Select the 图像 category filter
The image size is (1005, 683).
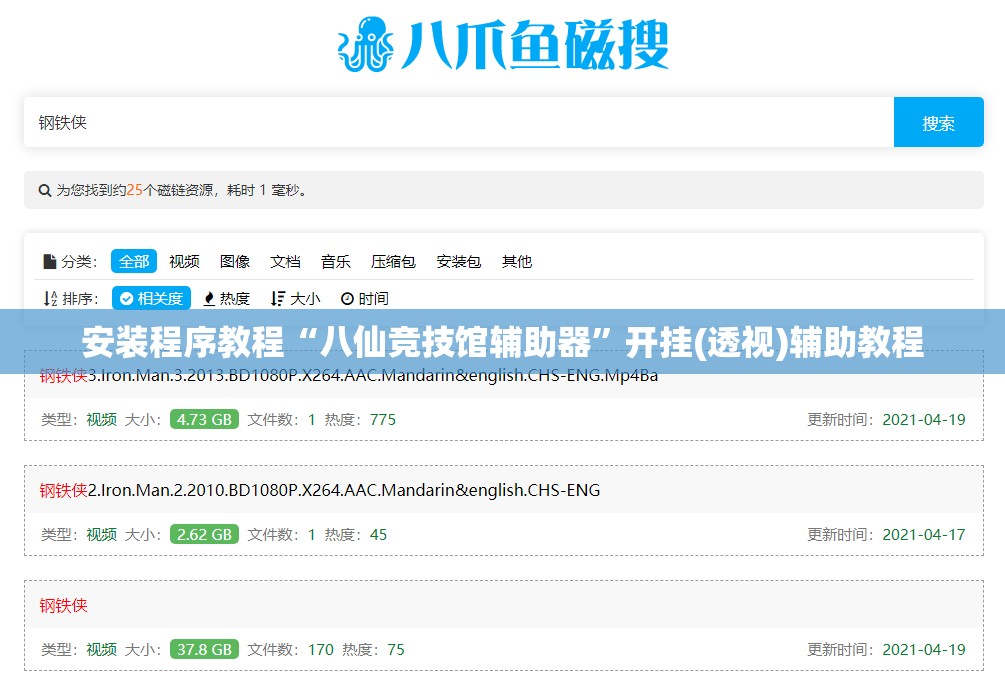point(235,261)
